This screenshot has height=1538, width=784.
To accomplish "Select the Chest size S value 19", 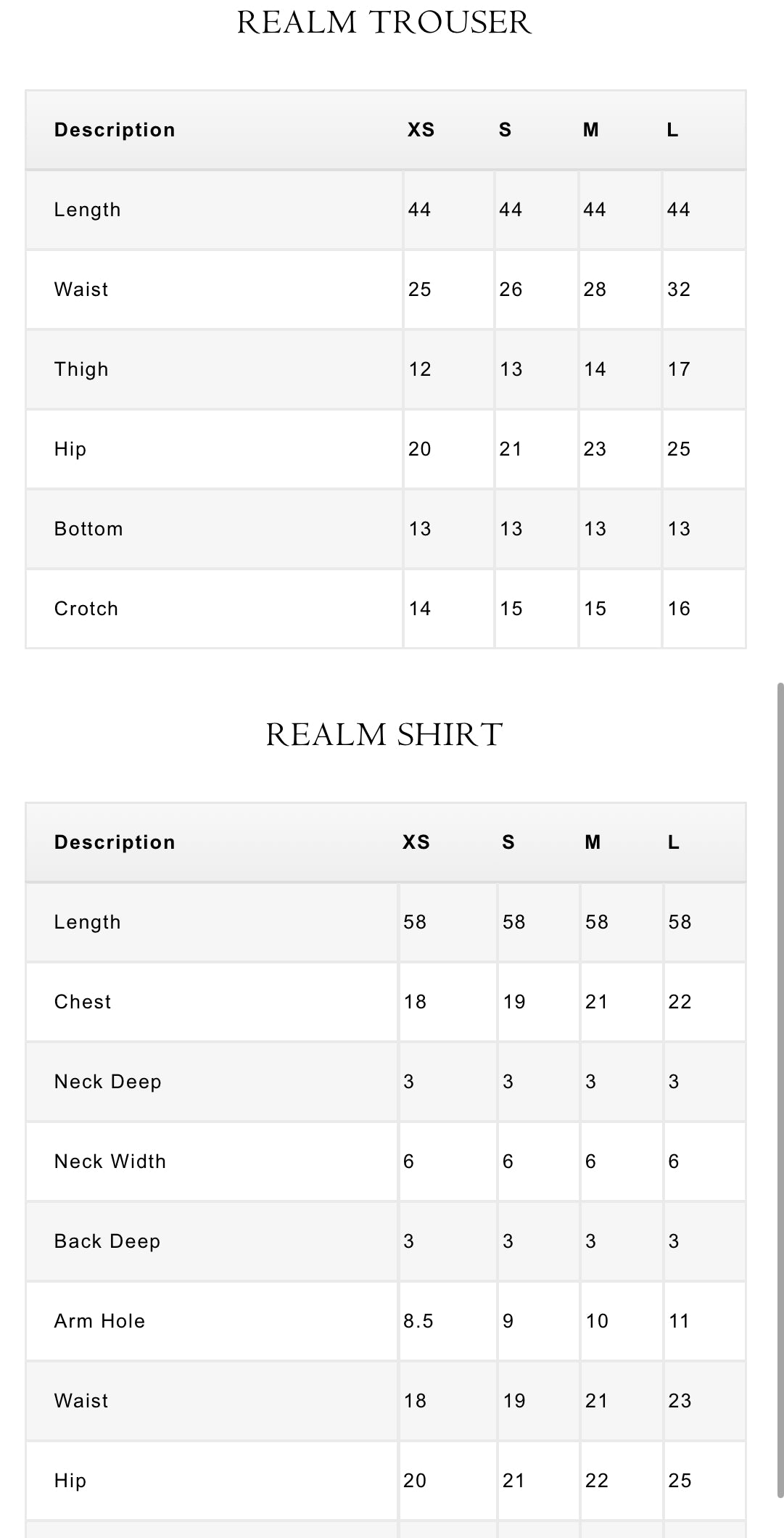I will [514, 1002].
